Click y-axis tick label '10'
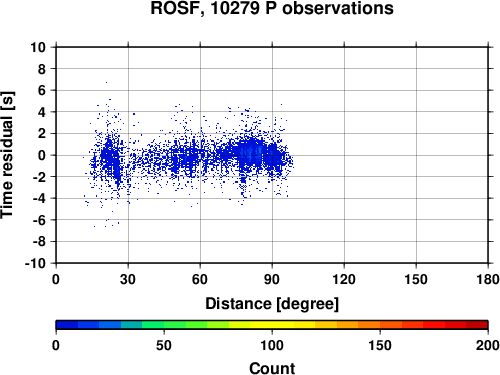 click(x=38, y=47)
